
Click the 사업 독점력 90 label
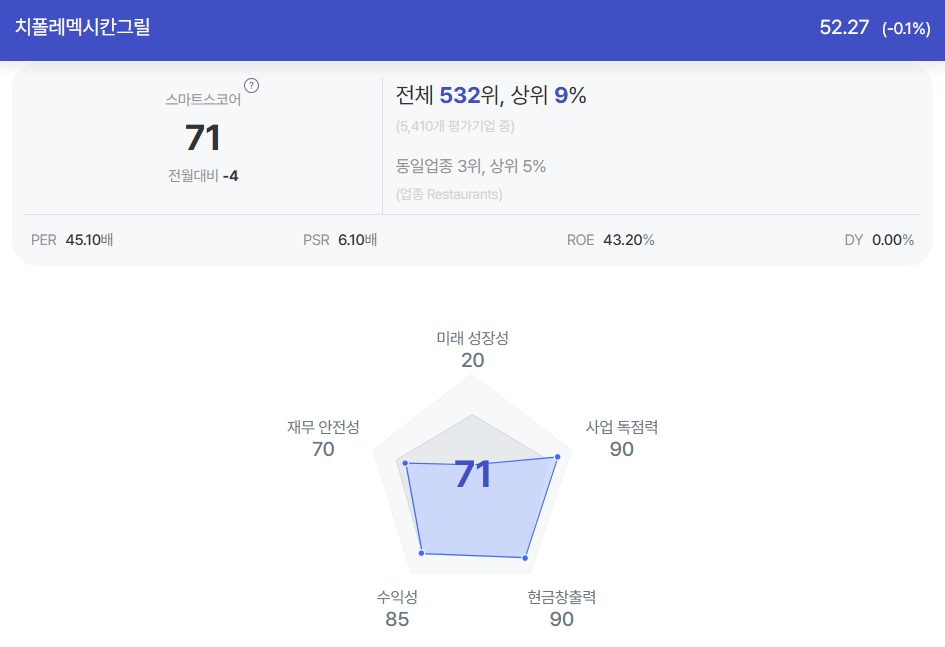621,438
